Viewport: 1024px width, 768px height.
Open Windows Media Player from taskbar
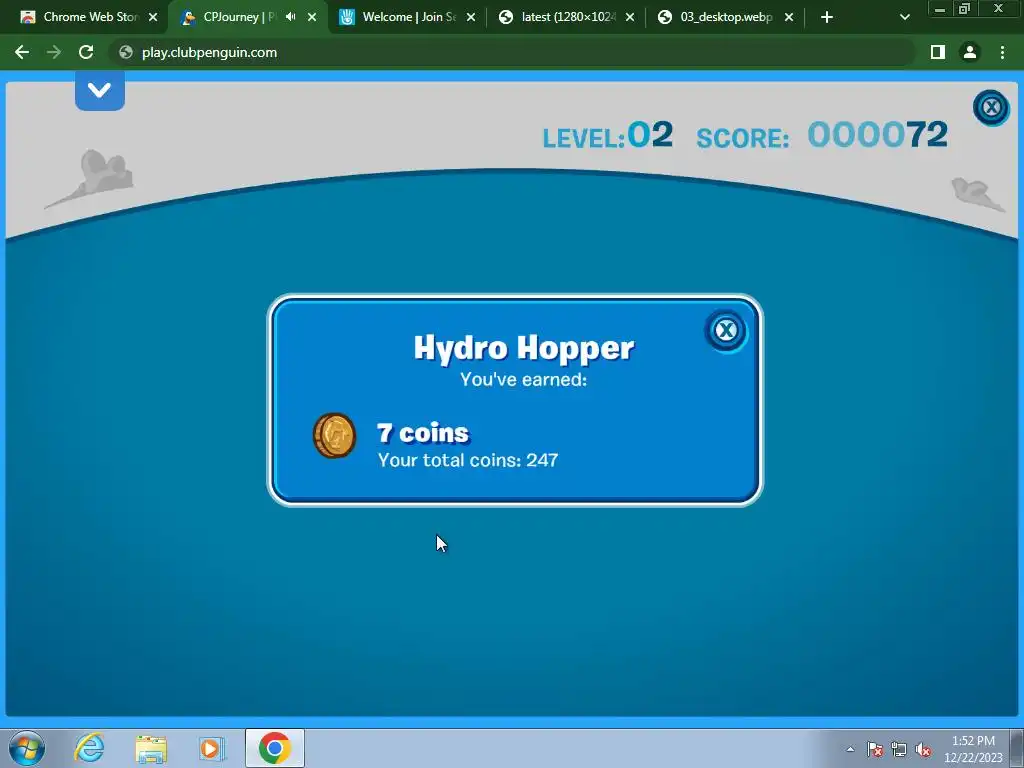click(212, 748)
